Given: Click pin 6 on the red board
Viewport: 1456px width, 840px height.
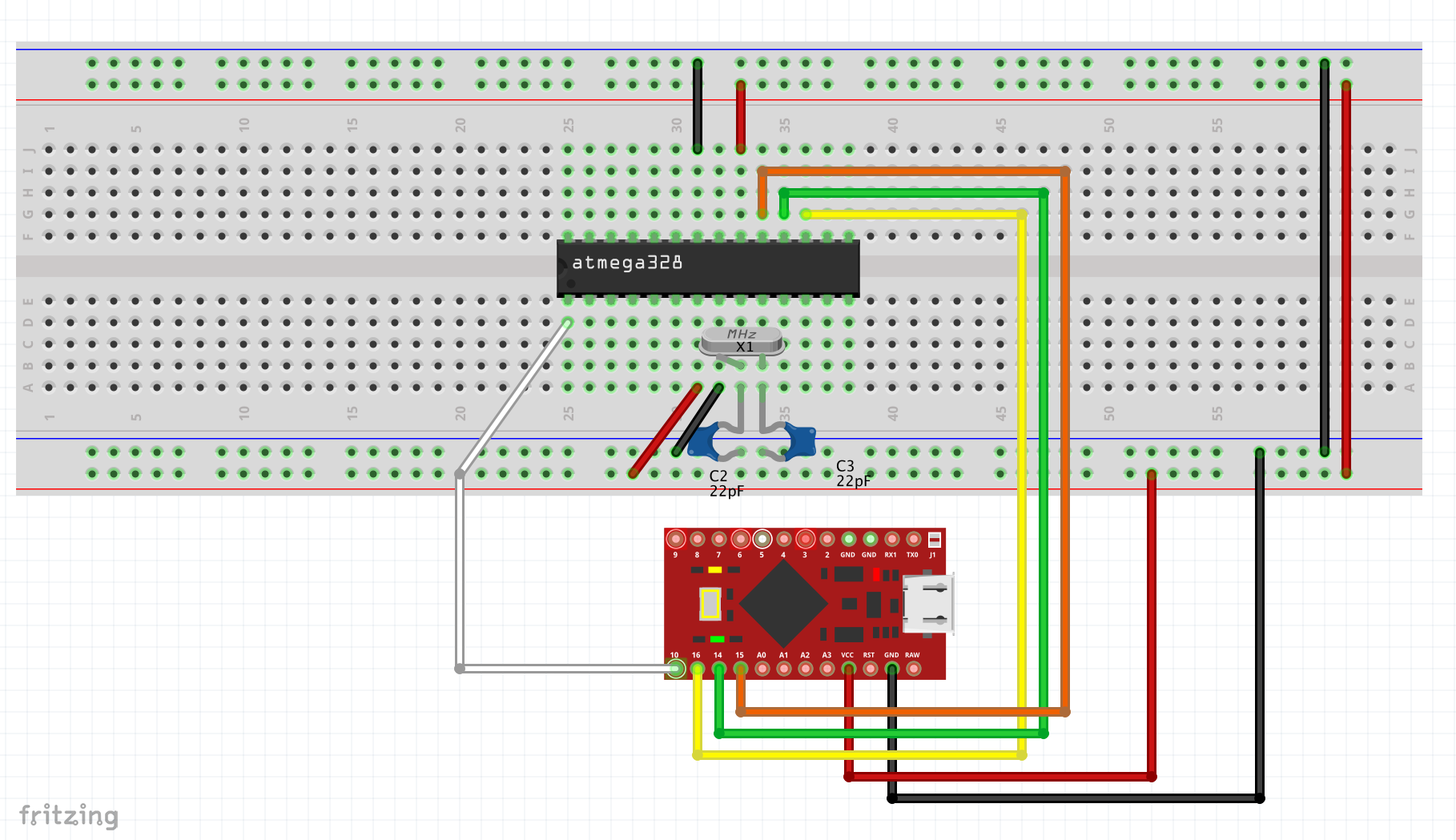Looking at the screenshot, I should click(741, 540).
